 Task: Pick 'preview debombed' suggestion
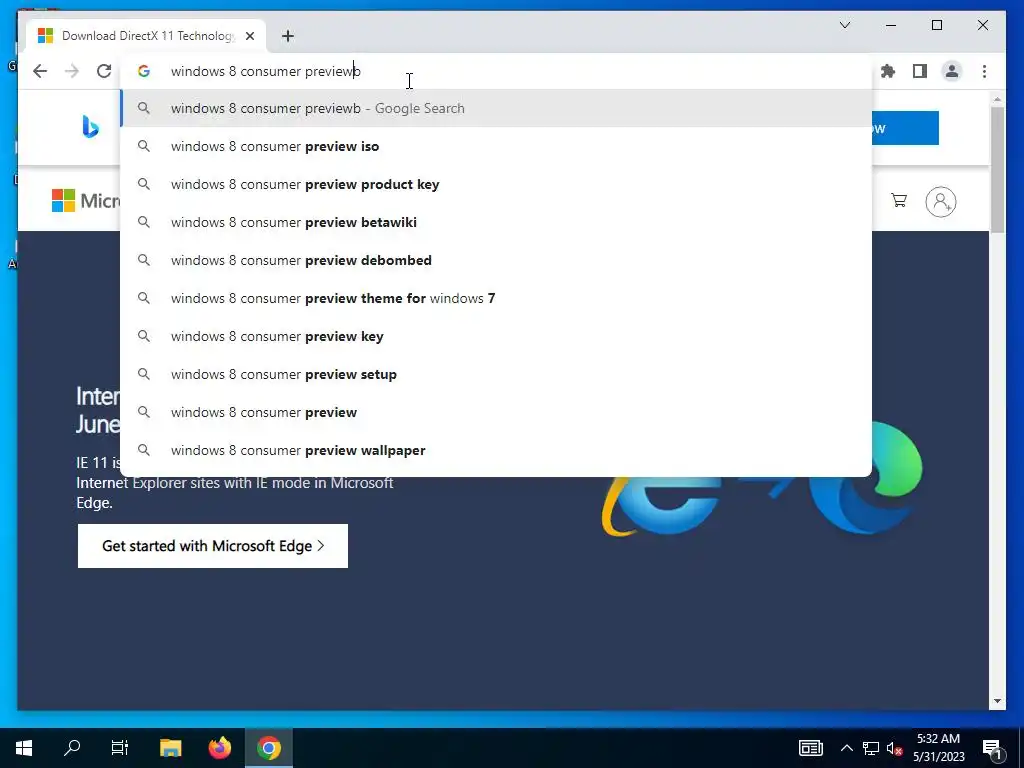click(x=496, y=260)
